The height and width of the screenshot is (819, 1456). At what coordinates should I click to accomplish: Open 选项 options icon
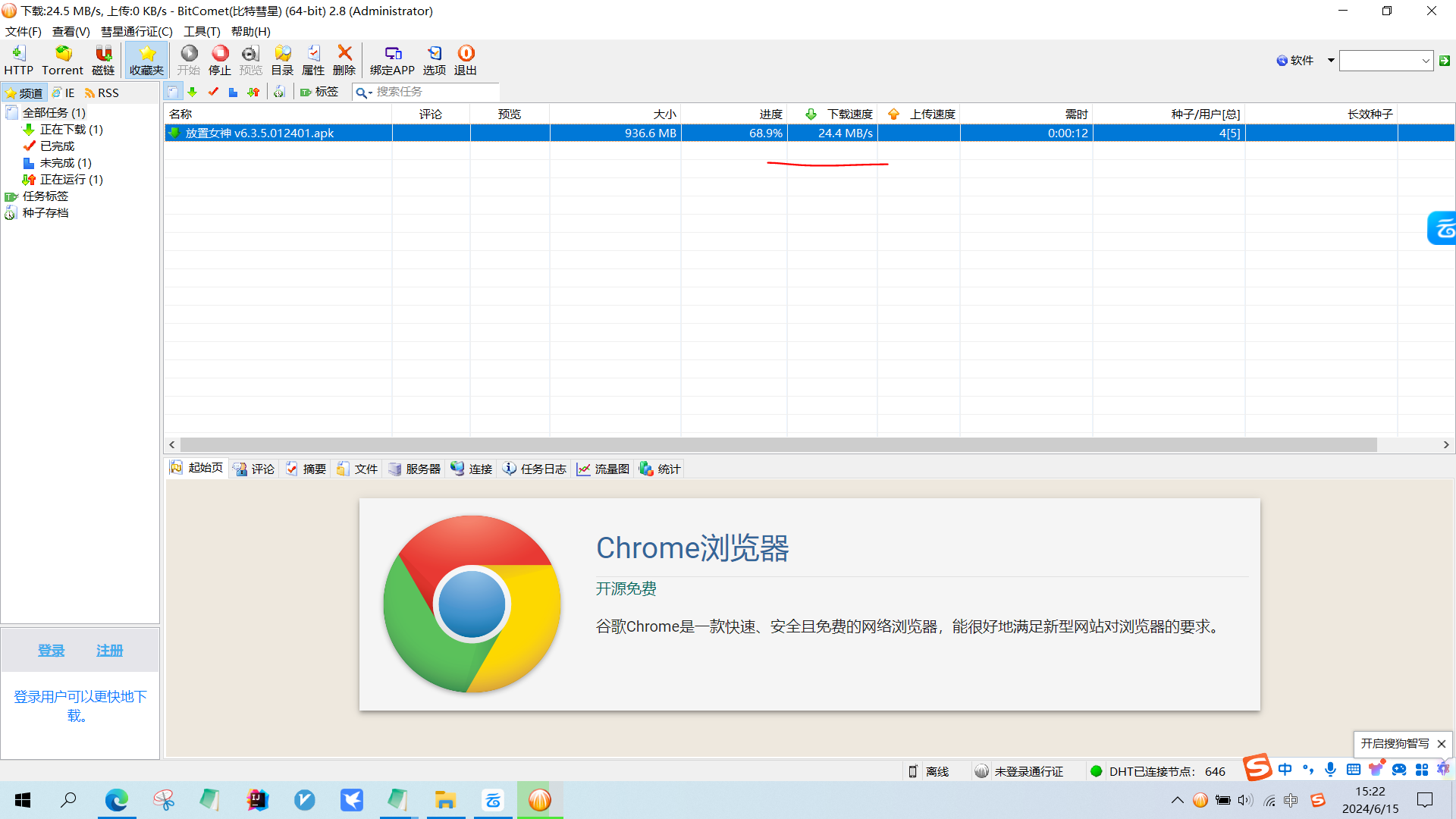coord(434,59)
